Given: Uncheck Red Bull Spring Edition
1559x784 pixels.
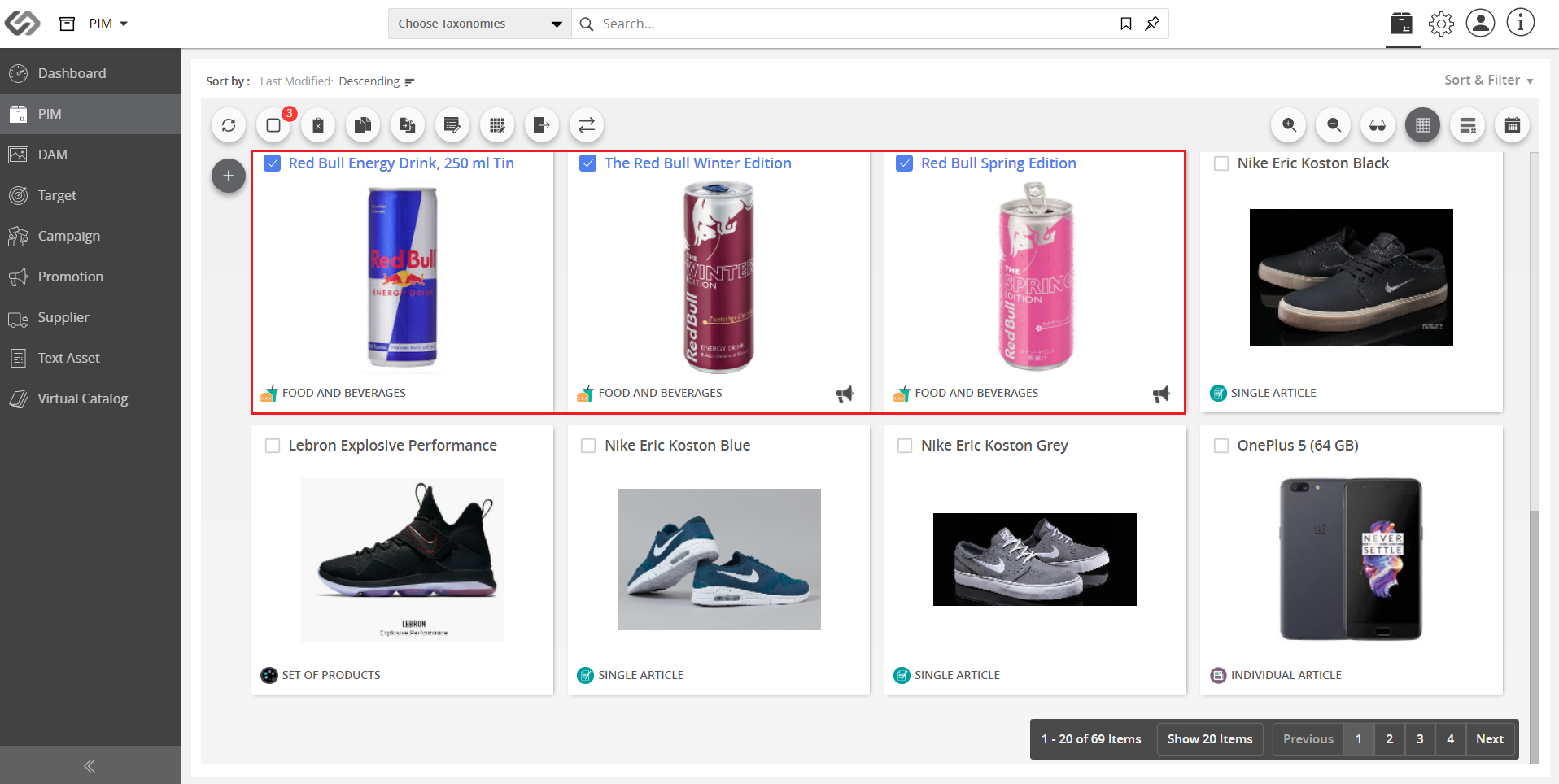Looking at the screenshot, I should click(904, 163).
